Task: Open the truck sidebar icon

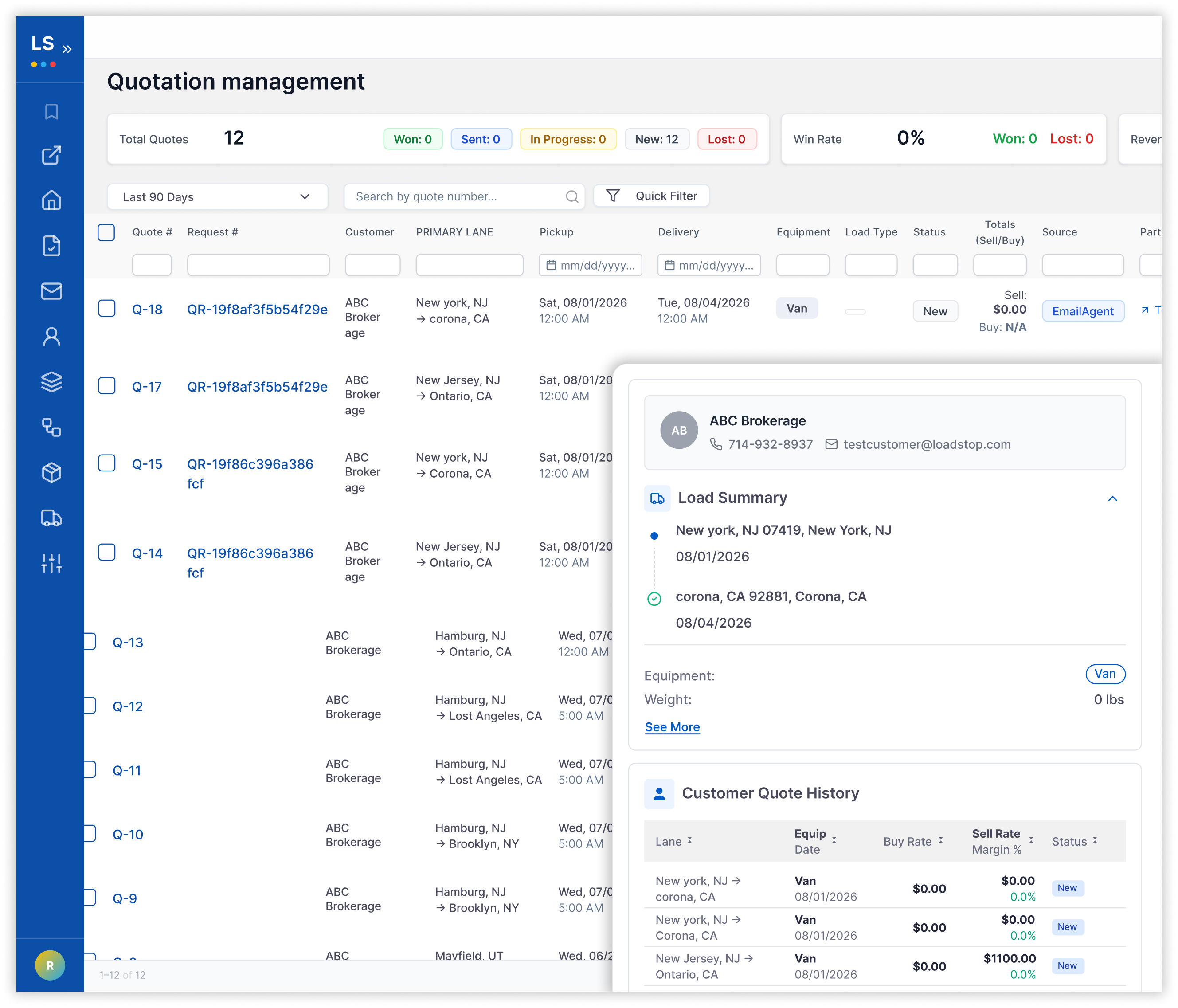Action: point(51,518)
